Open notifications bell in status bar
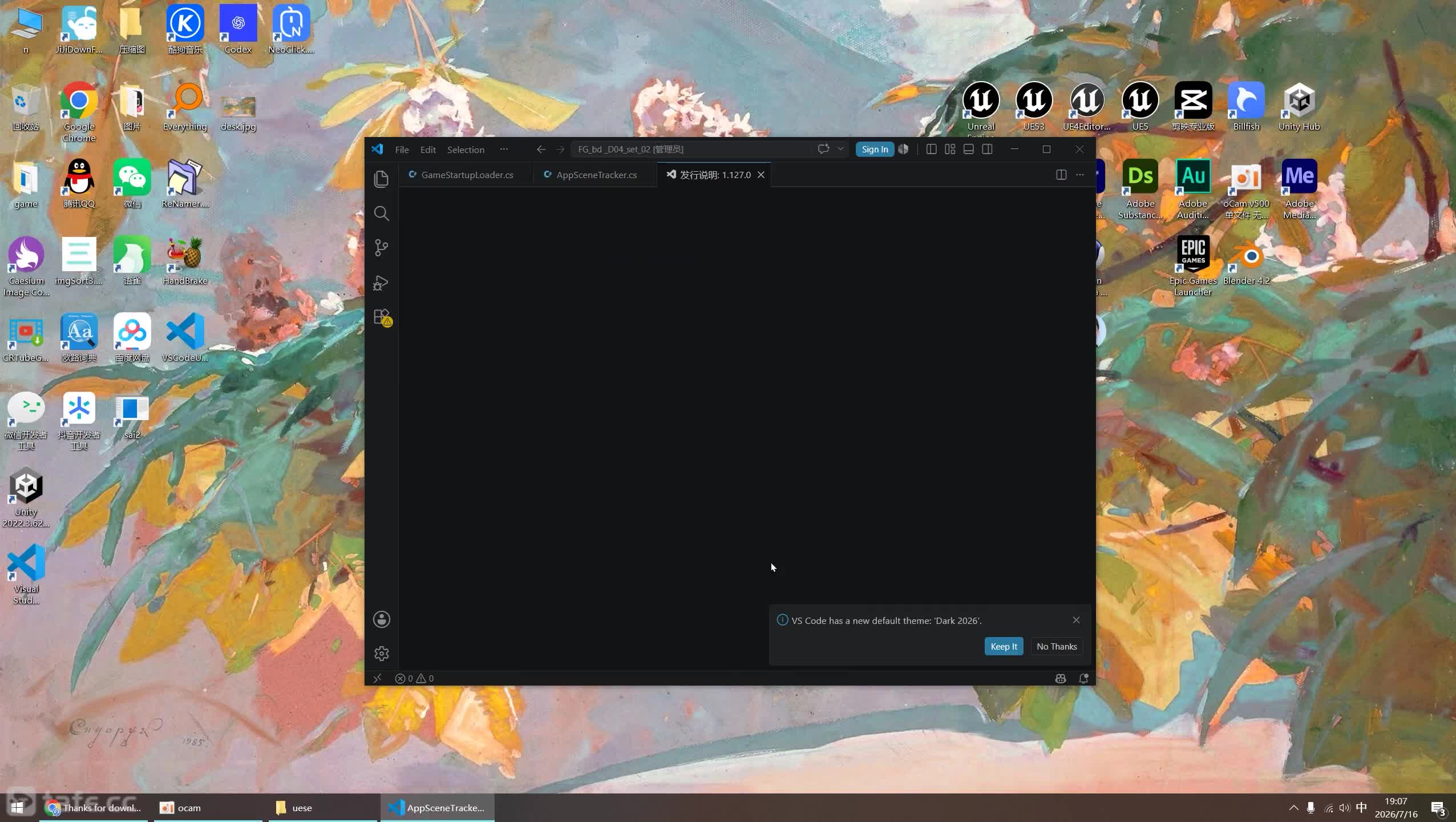Viewport: 1456px width, 822px height. point(1083,678)
